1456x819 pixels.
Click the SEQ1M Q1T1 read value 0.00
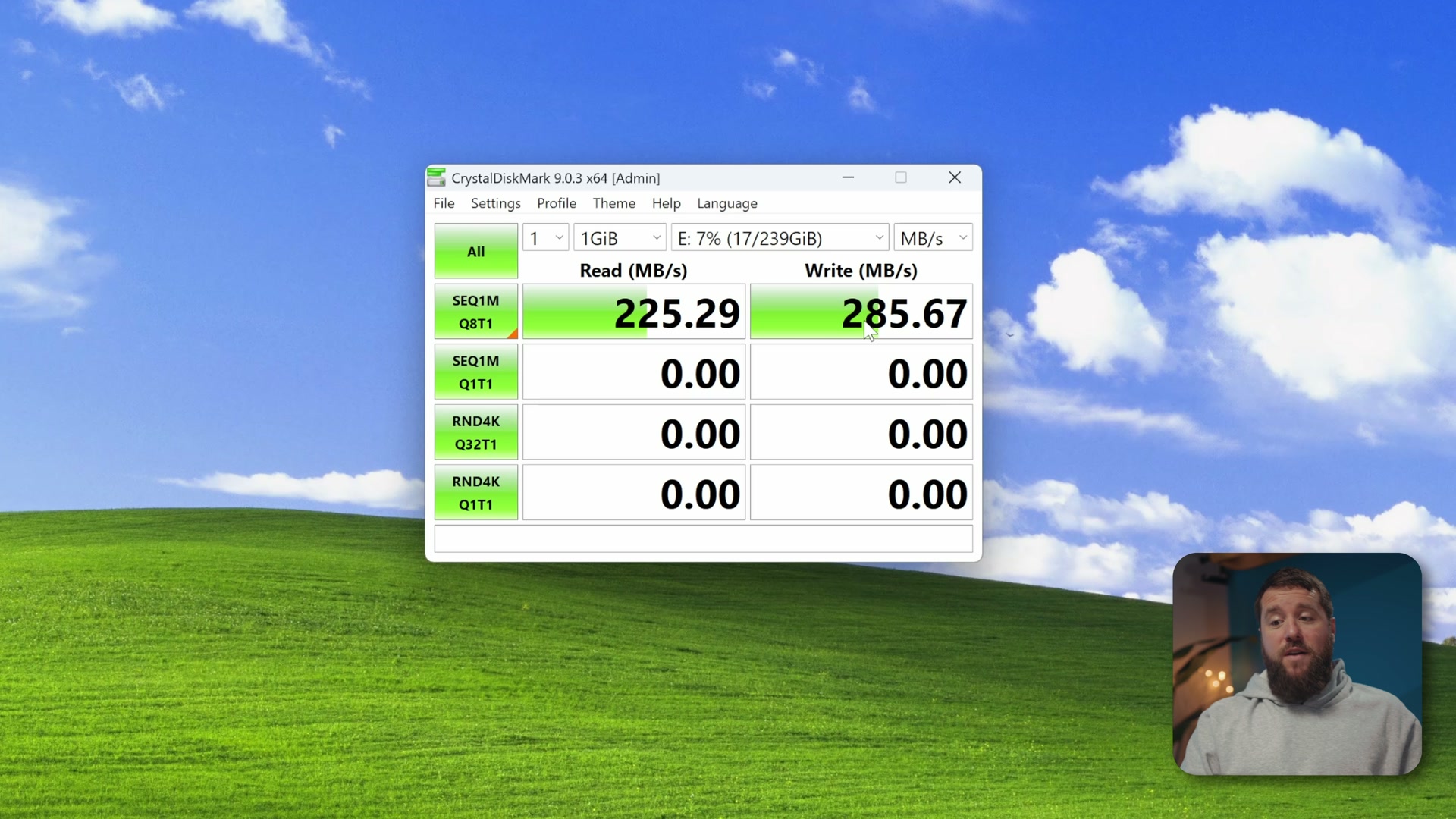[x=634, y=372]
